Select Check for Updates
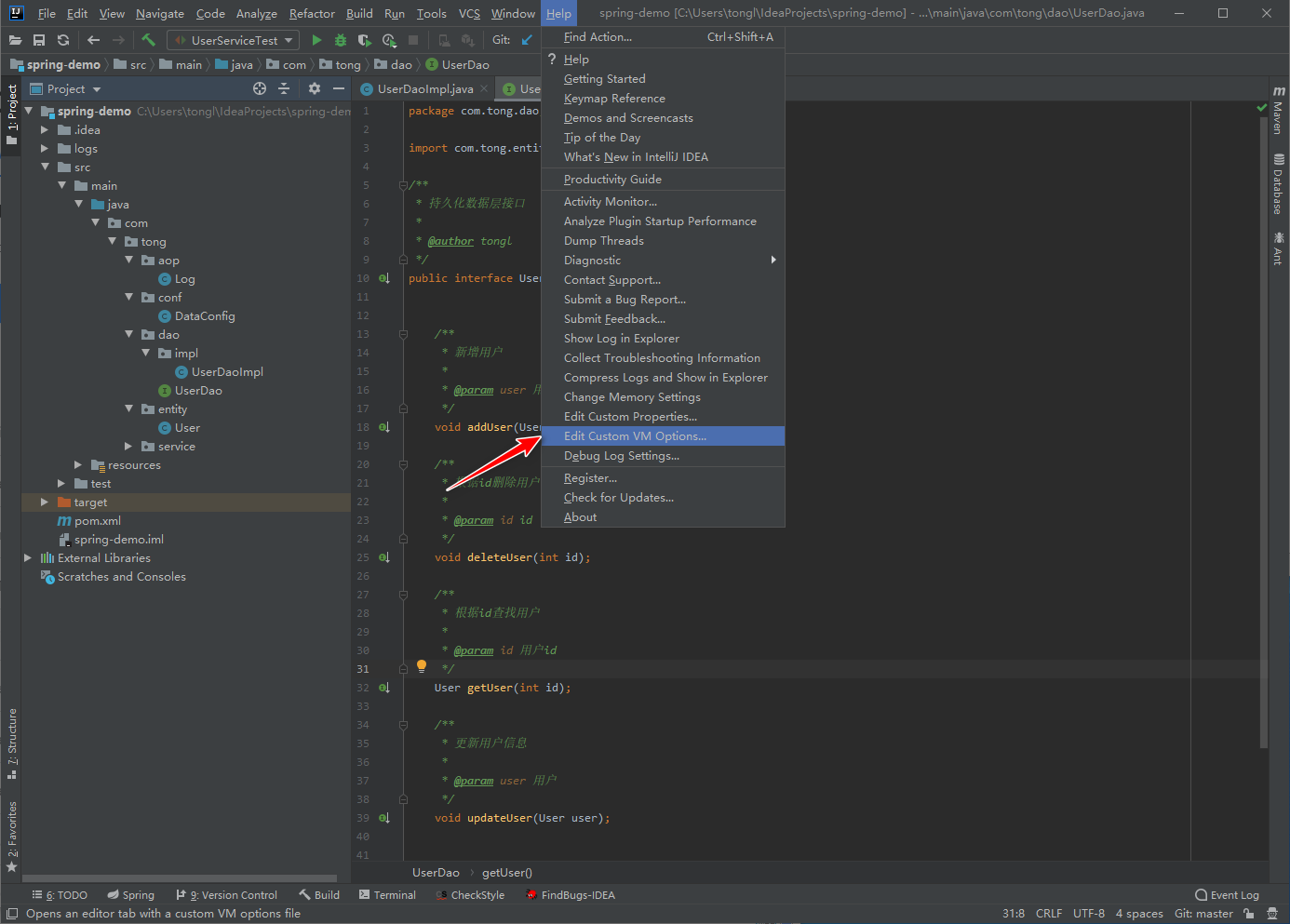The width and height of the screenshot is (1290, 924). pos(663,498)
